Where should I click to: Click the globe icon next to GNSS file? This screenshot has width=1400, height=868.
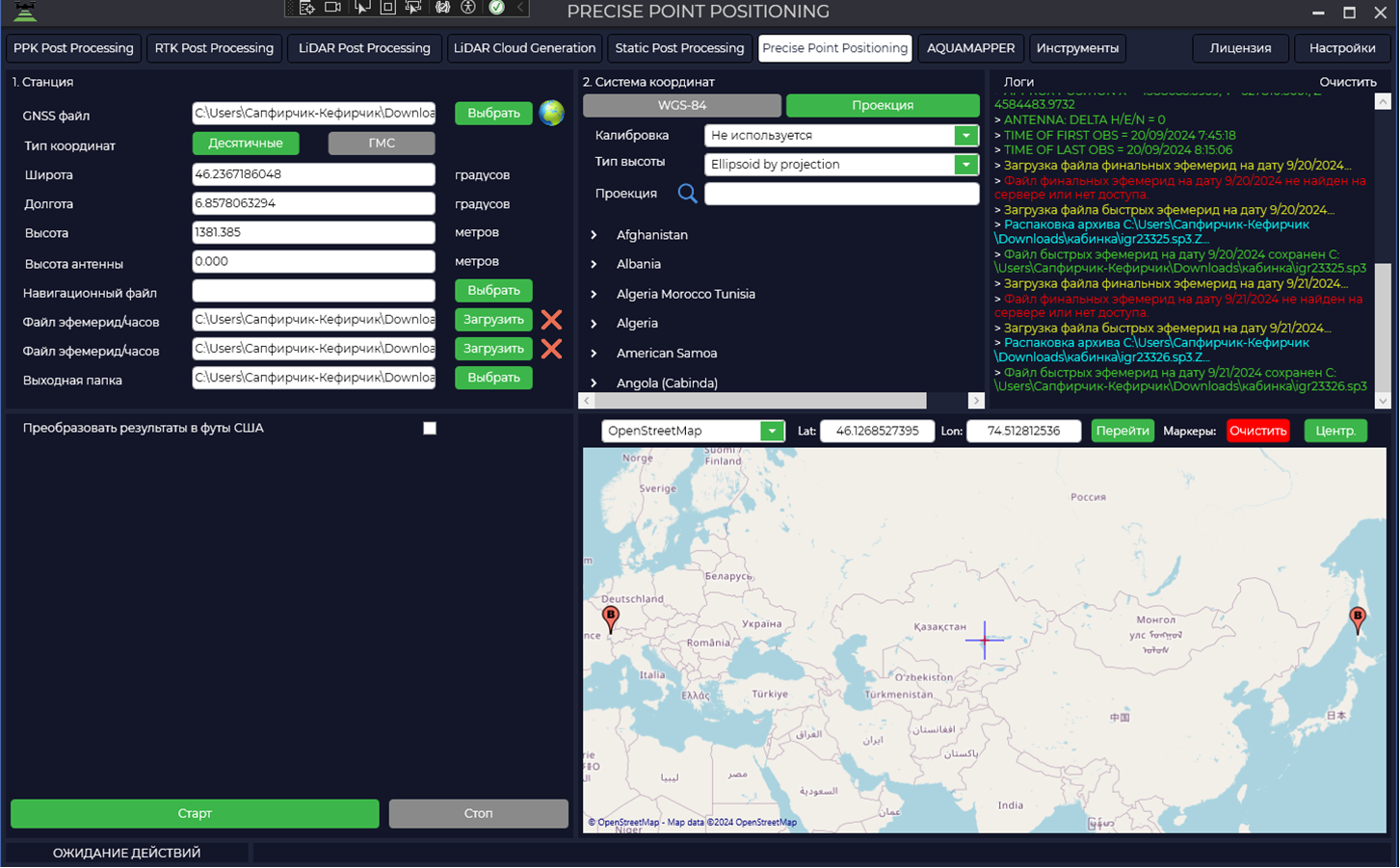(551, 114)
